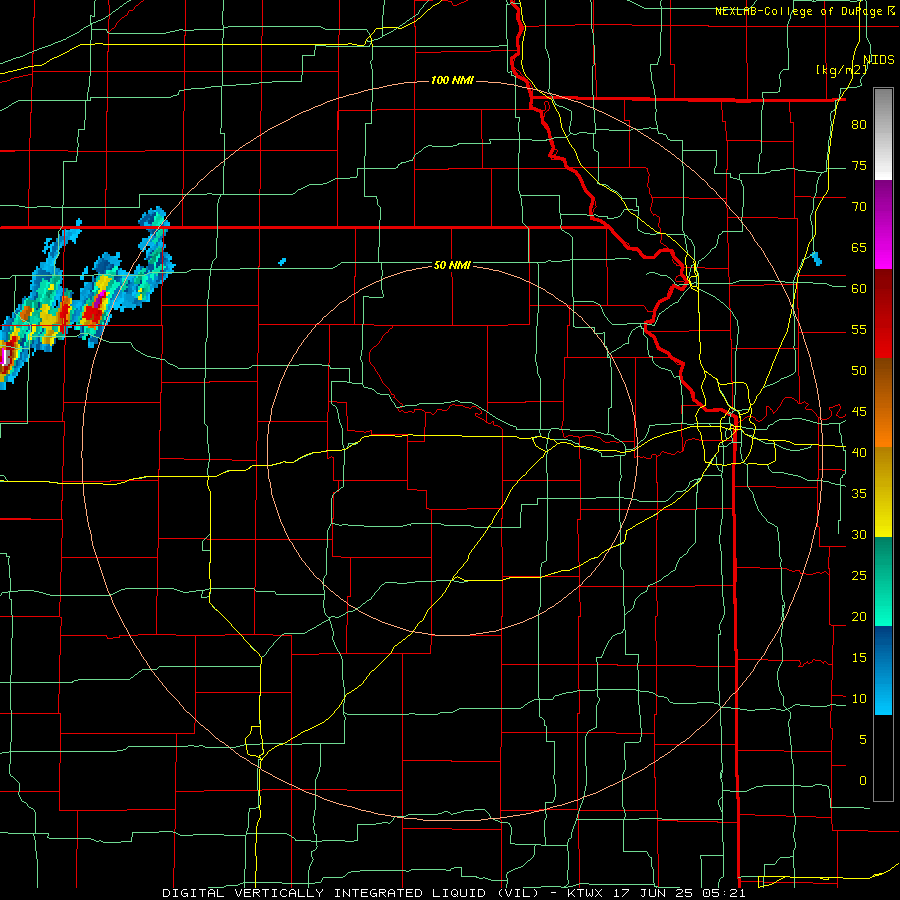This screenshot has width=900, height=900.
Task: Click the 17 JUN 25 05:21 timestamp
Action: 681,893
